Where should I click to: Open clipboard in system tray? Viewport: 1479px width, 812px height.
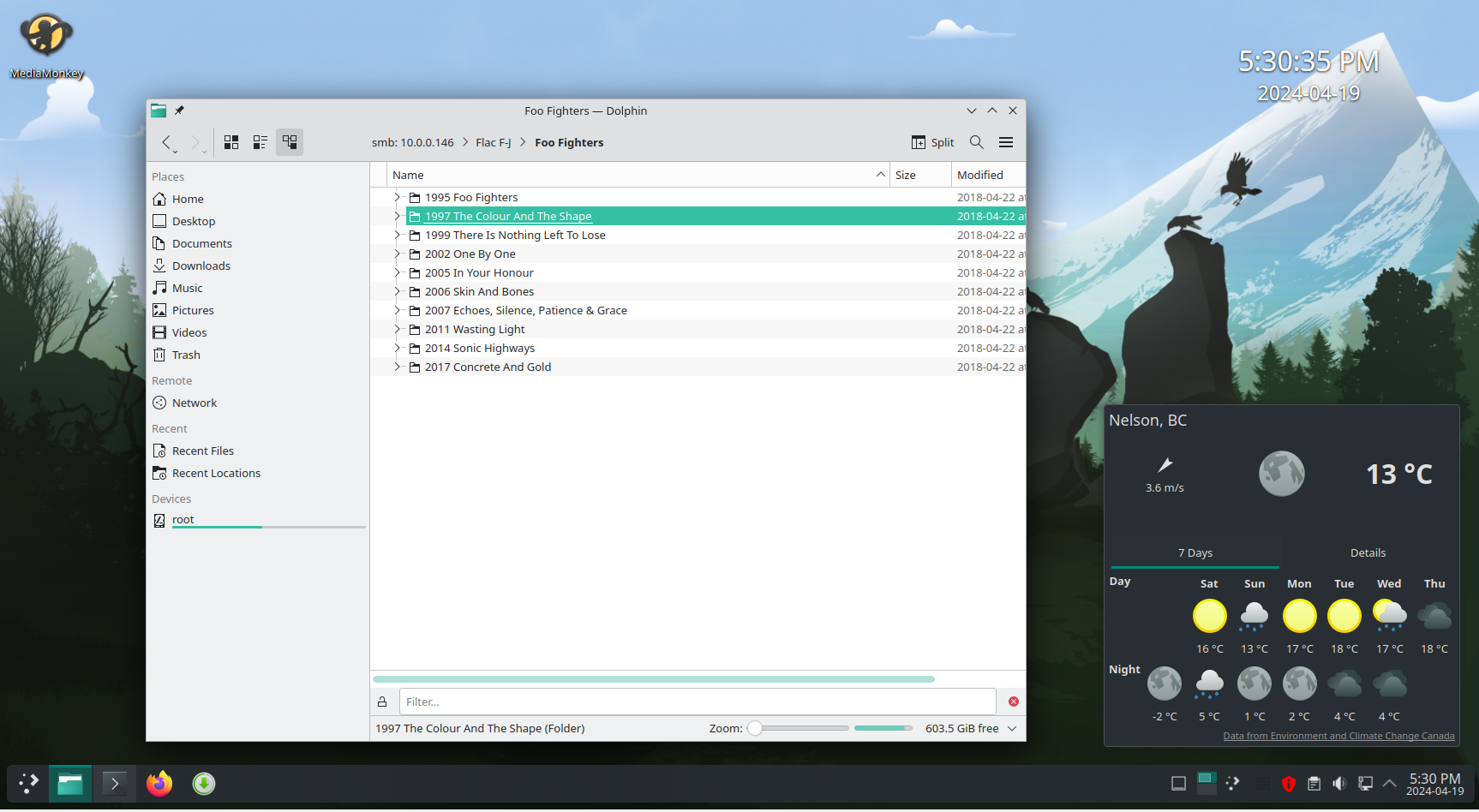pyautogui.click(x=1314, y=783)
